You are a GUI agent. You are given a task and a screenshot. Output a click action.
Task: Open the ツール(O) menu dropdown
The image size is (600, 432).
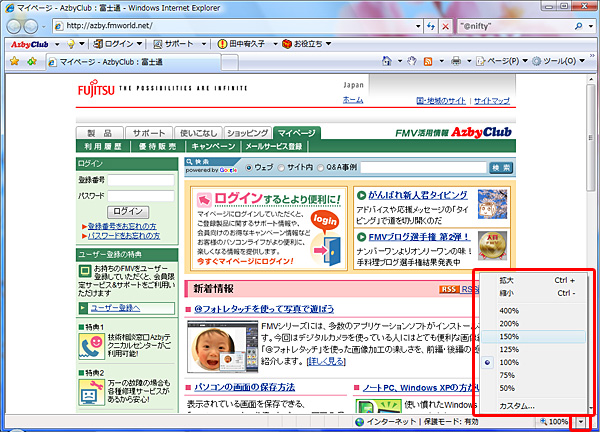(x=582, y=61)
